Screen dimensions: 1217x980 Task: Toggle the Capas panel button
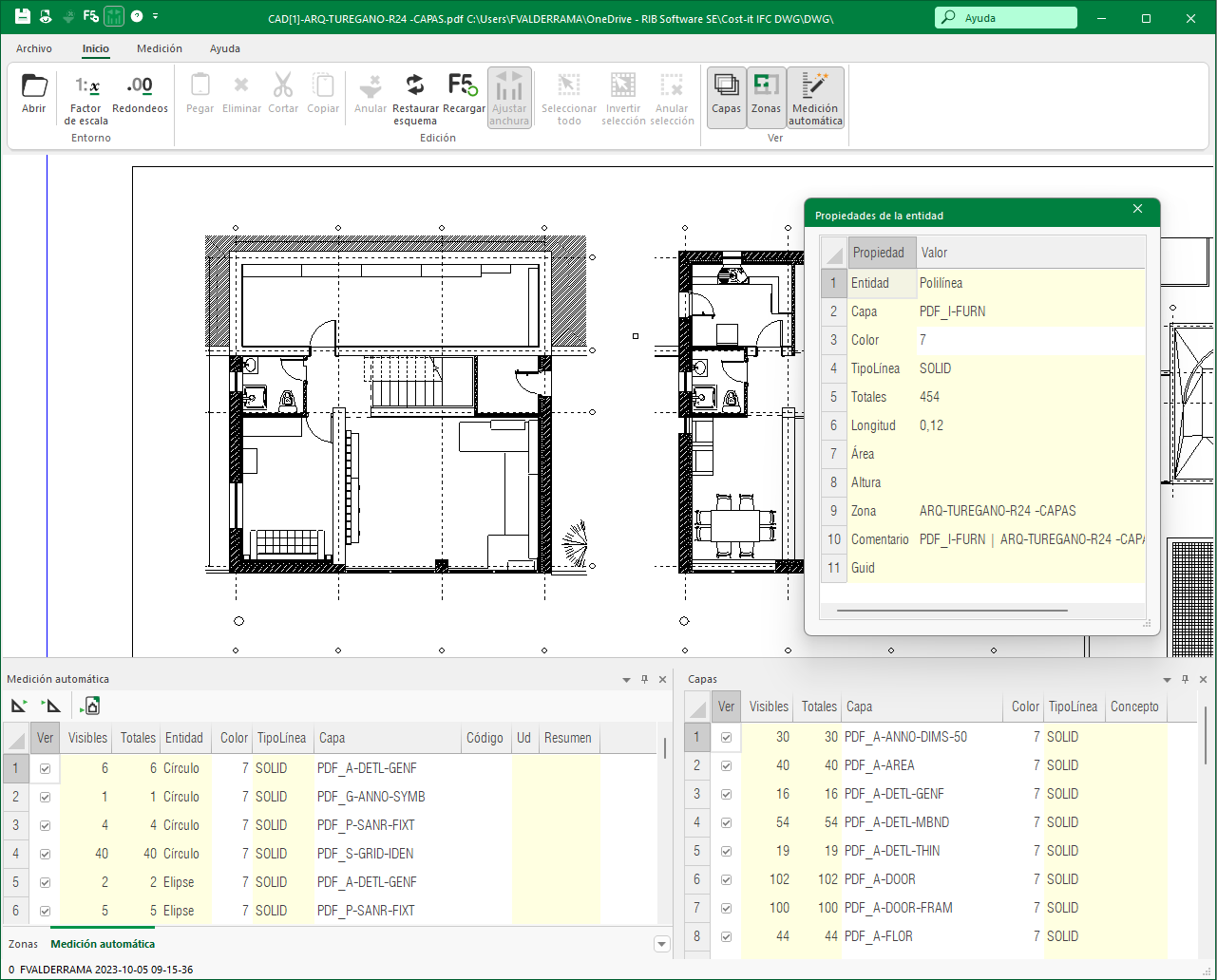point(727,96)
